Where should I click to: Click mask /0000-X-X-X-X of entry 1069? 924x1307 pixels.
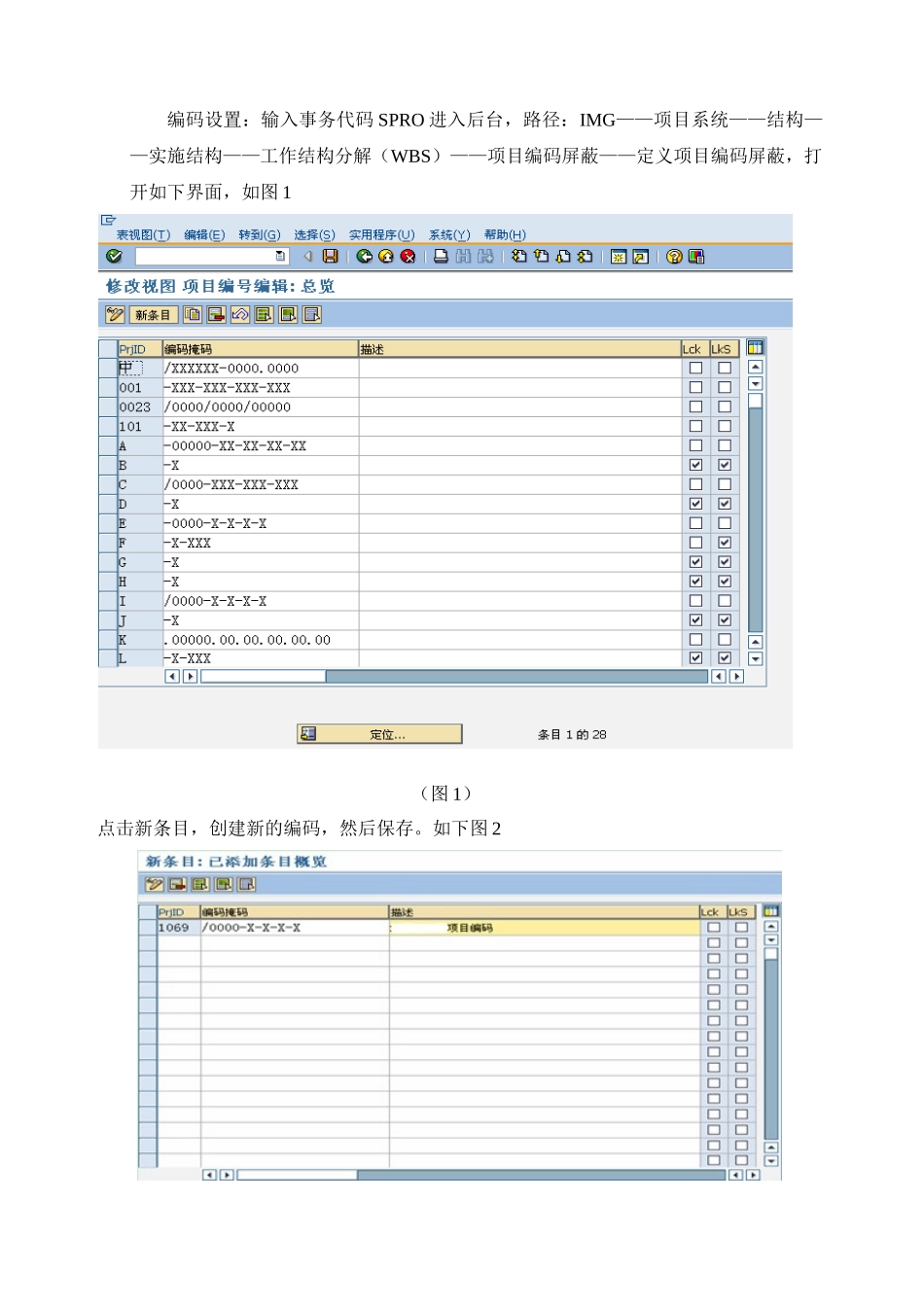pyautogui.click(x=295, y=928)
